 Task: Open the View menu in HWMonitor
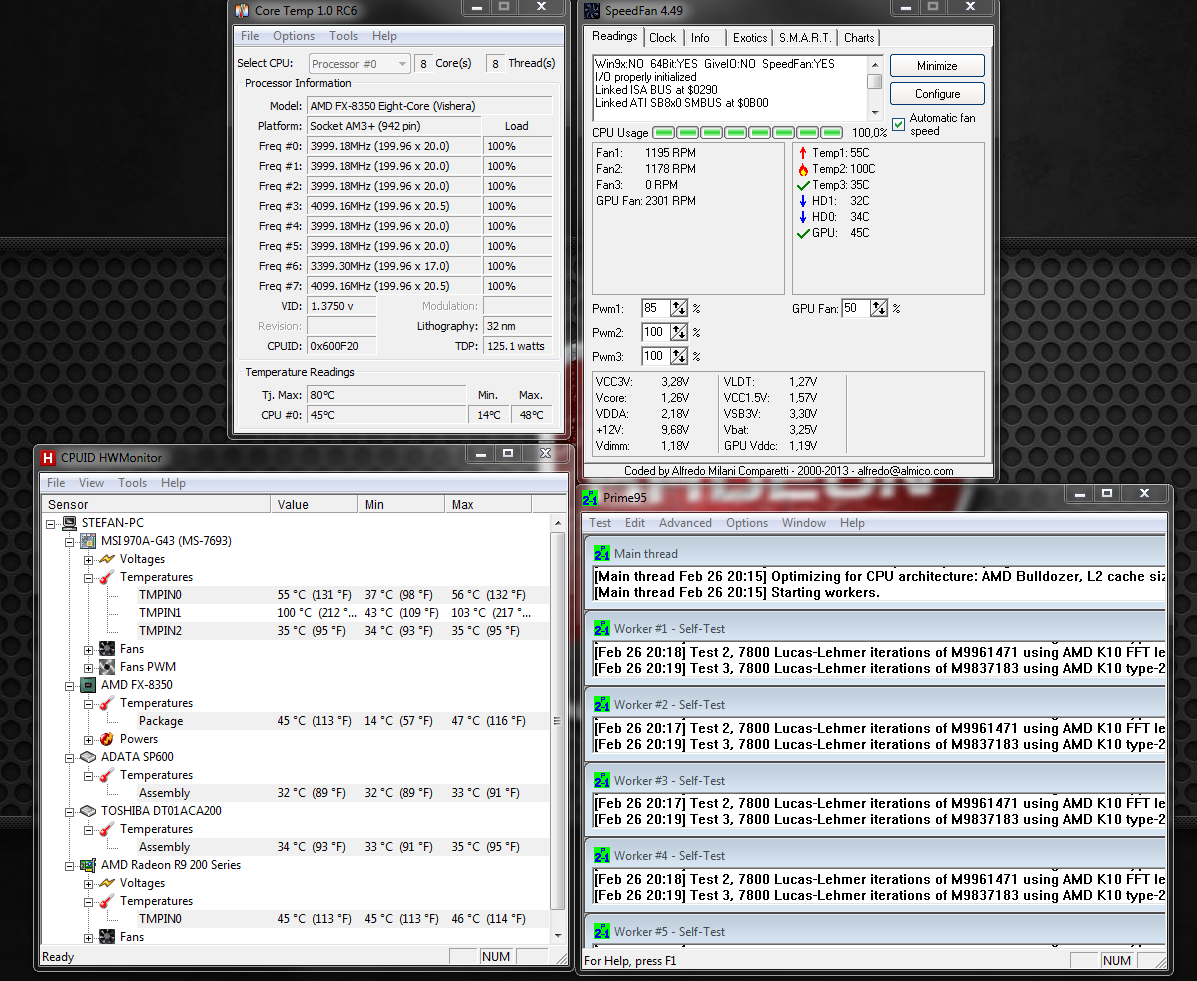tap(91, 482)
